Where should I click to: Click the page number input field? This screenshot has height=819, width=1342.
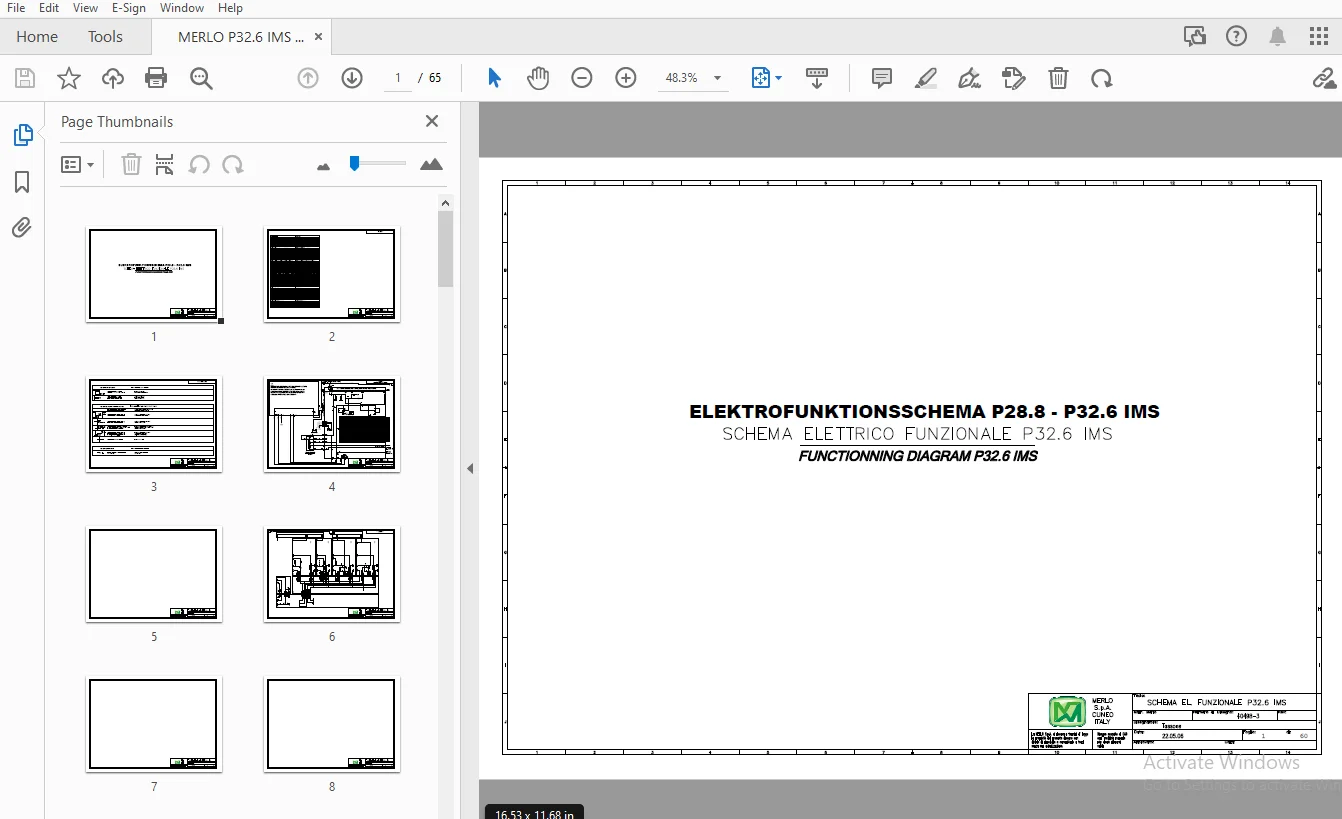397,78
